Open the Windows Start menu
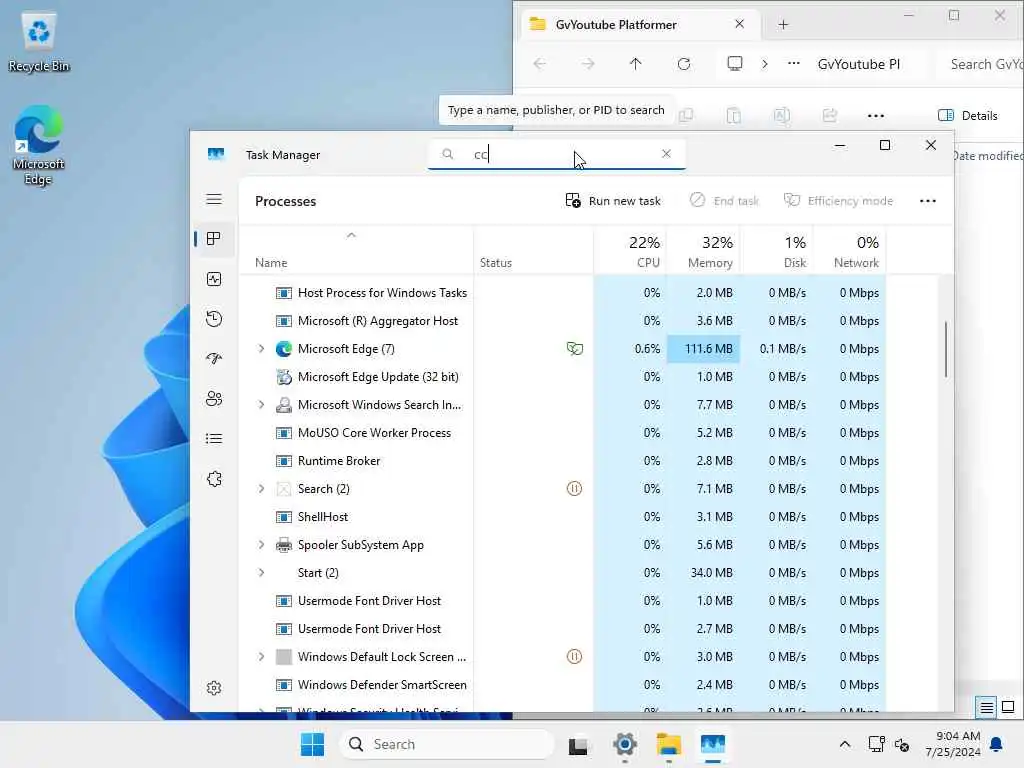 click(x=312, y=744)
